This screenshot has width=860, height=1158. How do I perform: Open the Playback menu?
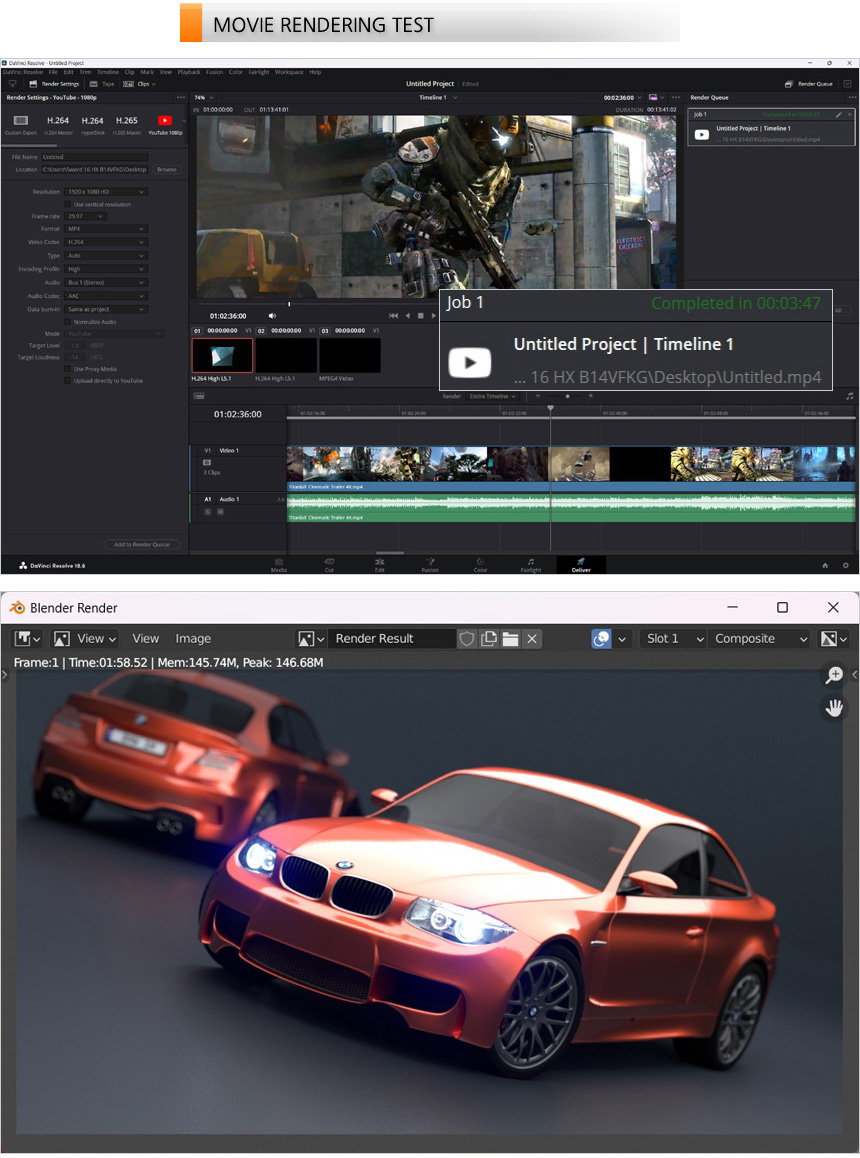(x=189, y=72)
